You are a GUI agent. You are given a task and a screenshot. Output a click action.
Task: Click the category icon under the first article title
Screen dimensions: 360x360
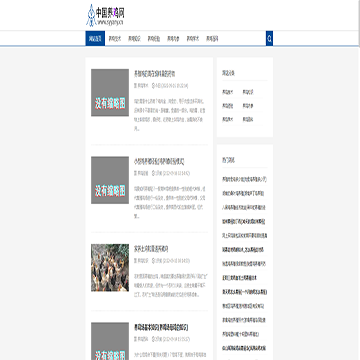click(x=135, y=86)
